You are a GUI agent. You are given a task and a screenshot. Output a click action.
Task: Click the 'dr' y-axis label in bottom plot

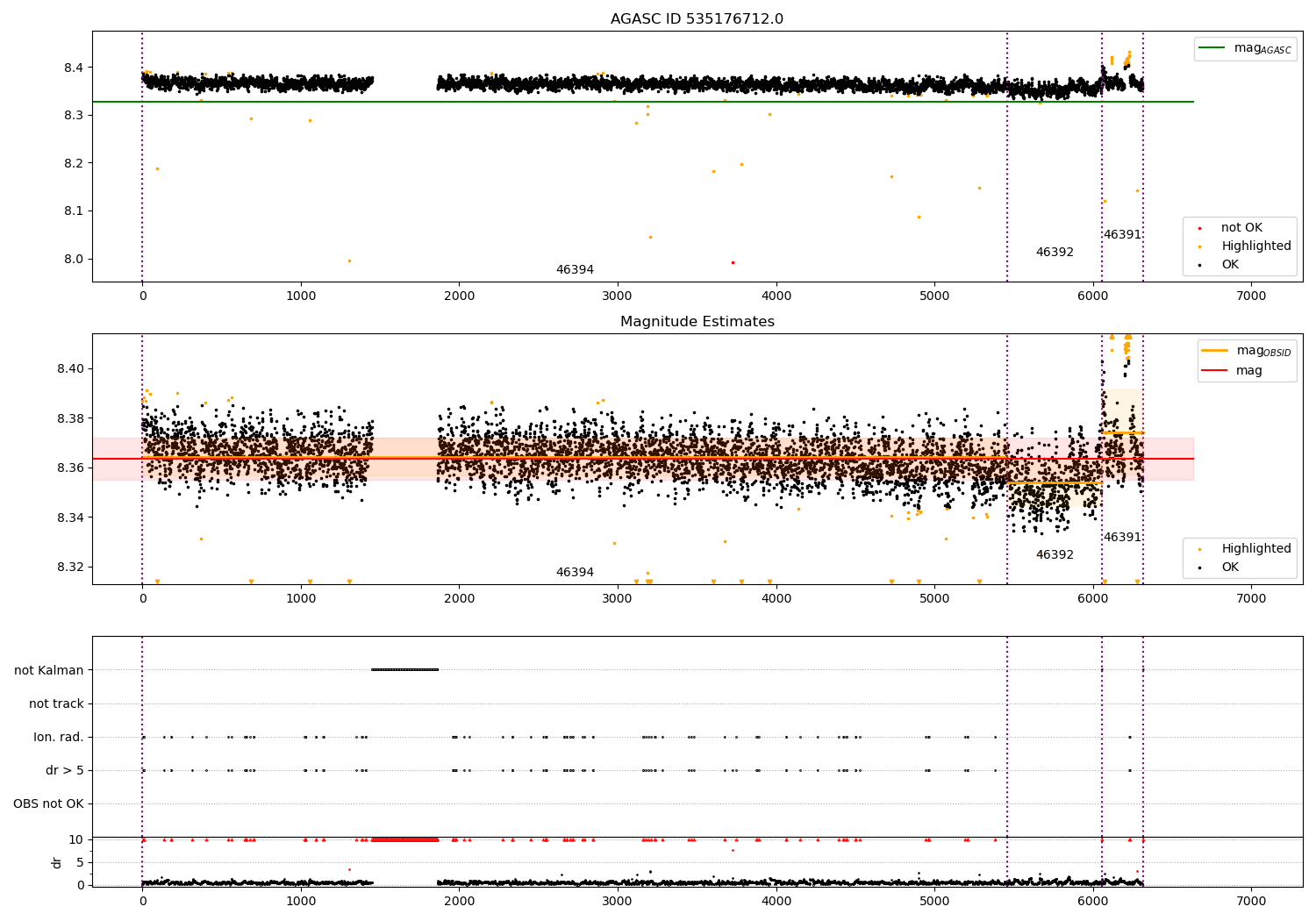(x=57, y=862)
